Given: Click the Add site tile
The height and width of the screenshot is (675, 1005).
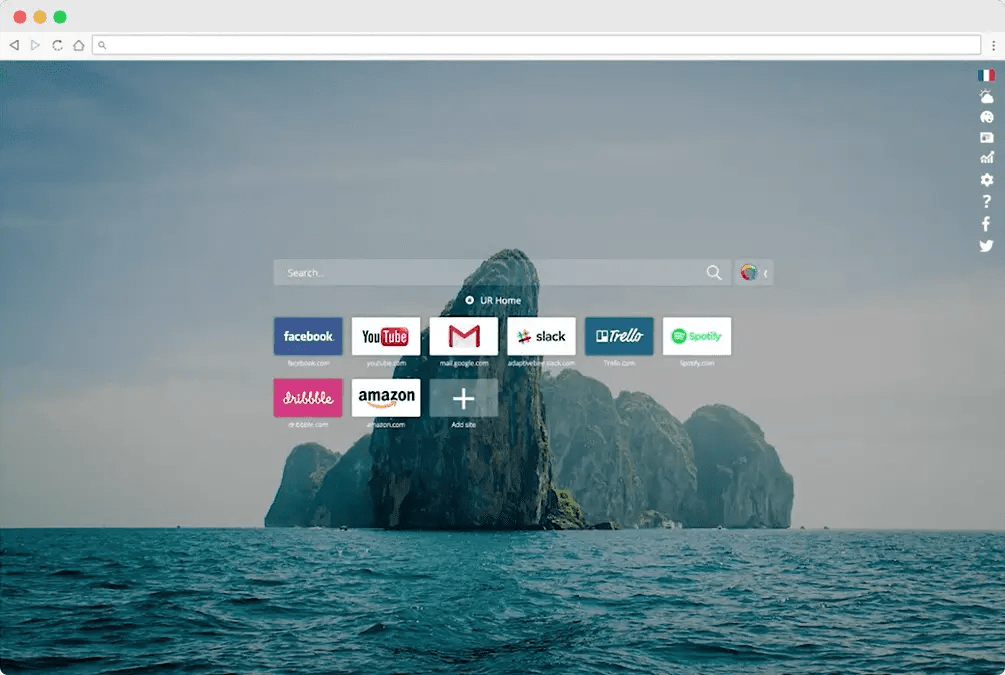Looking at the screenshot, I should pos(464,398).
